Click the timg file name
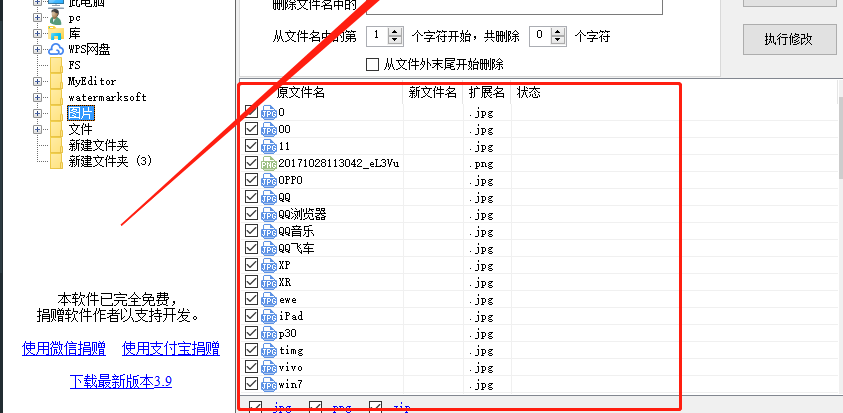This screenshot has height=413, width=843. pos(291,351)
